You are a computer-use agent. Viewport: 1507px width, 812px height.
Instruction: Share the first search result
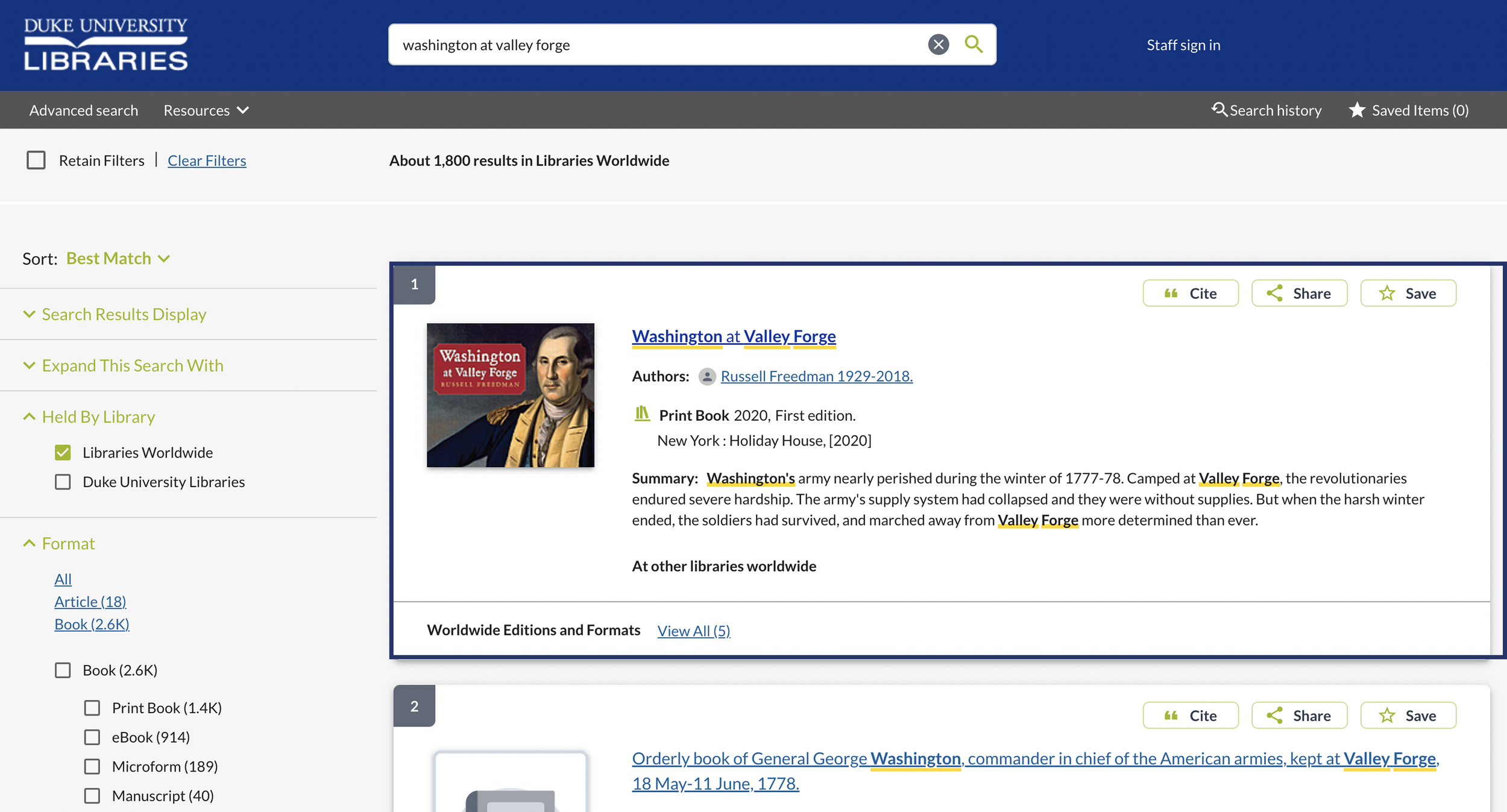point(1299,294)
